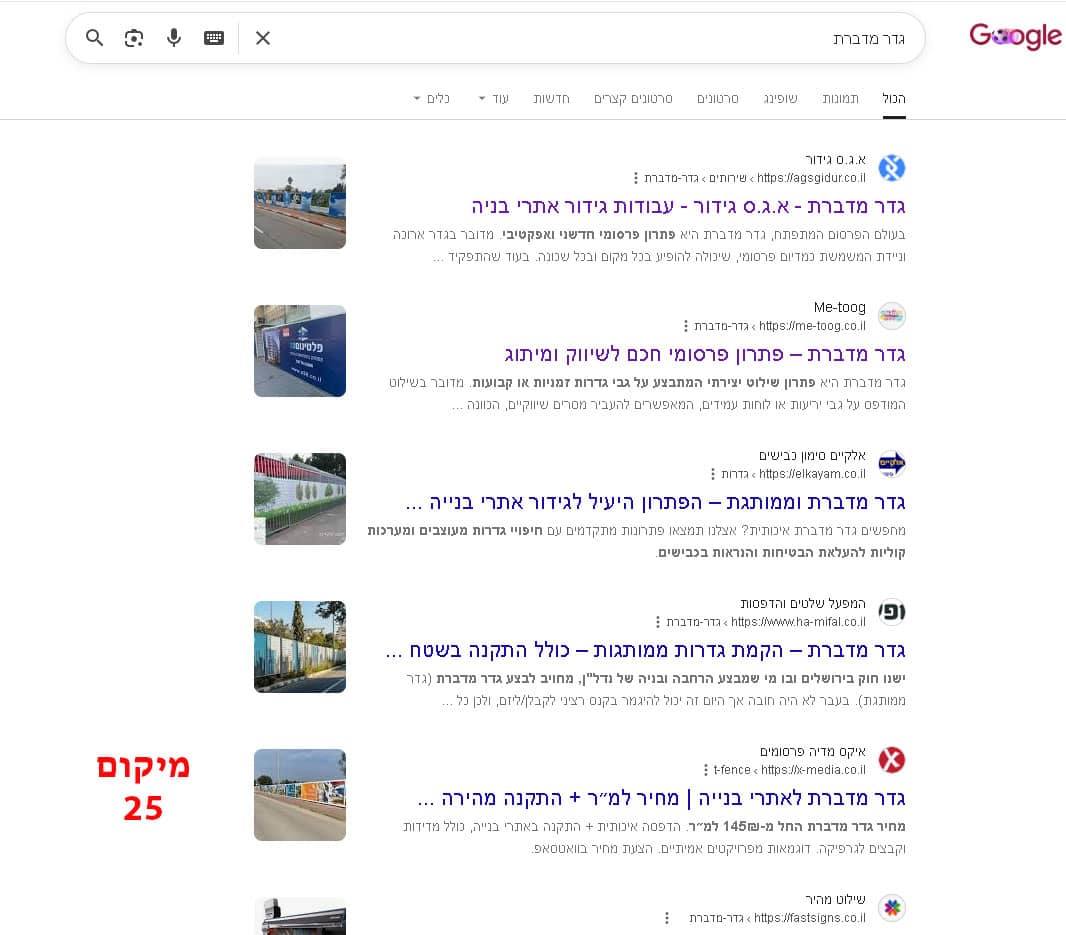
Task: Open the on-screen keyboard icon
Action: click(x=214, y=38)
